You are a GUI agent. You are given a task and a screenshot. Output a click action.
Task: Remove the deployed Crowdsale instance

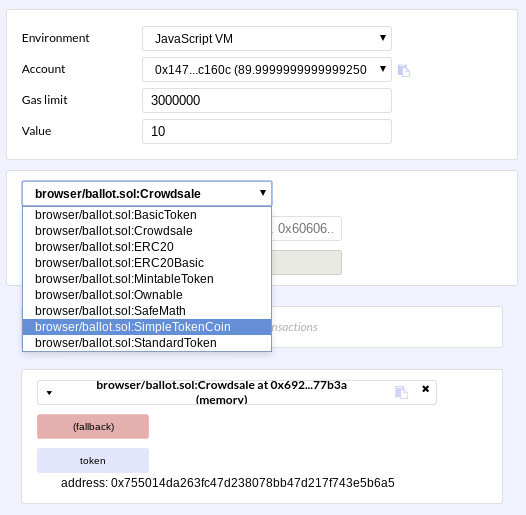tap(425, 389)
